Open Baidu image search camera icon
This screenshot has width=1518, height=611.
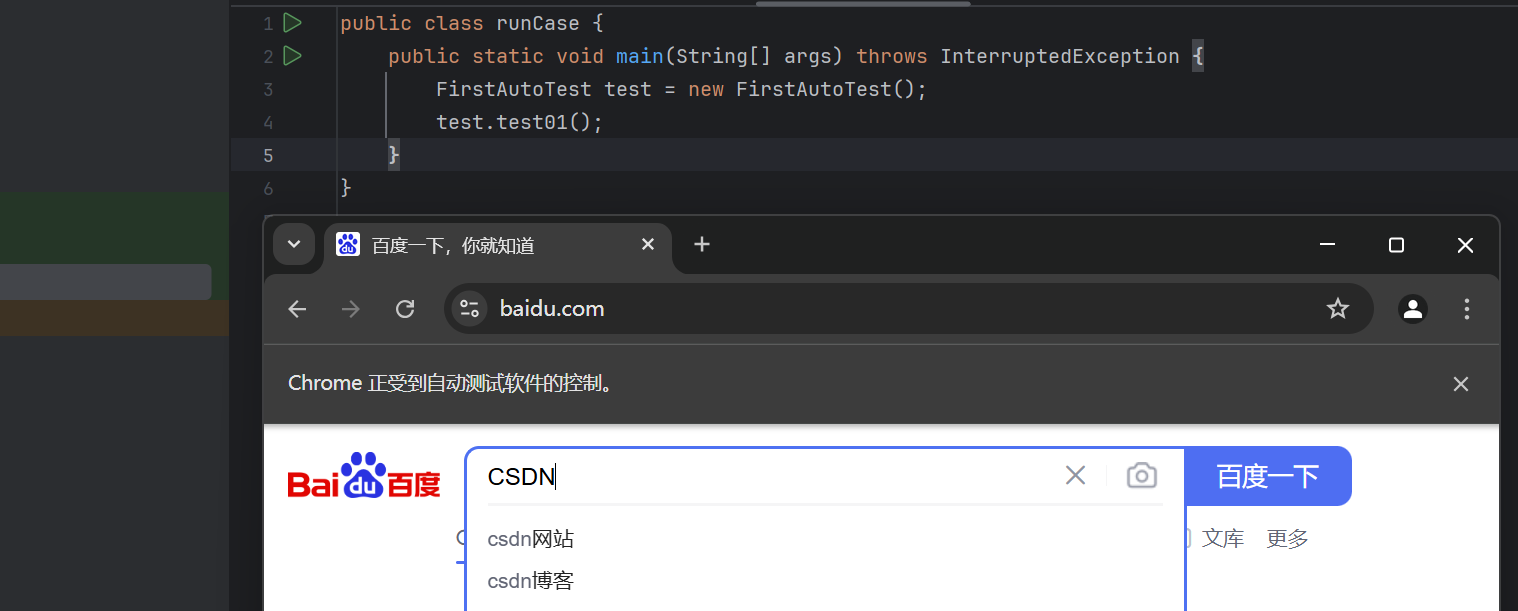click(1142, 476)
